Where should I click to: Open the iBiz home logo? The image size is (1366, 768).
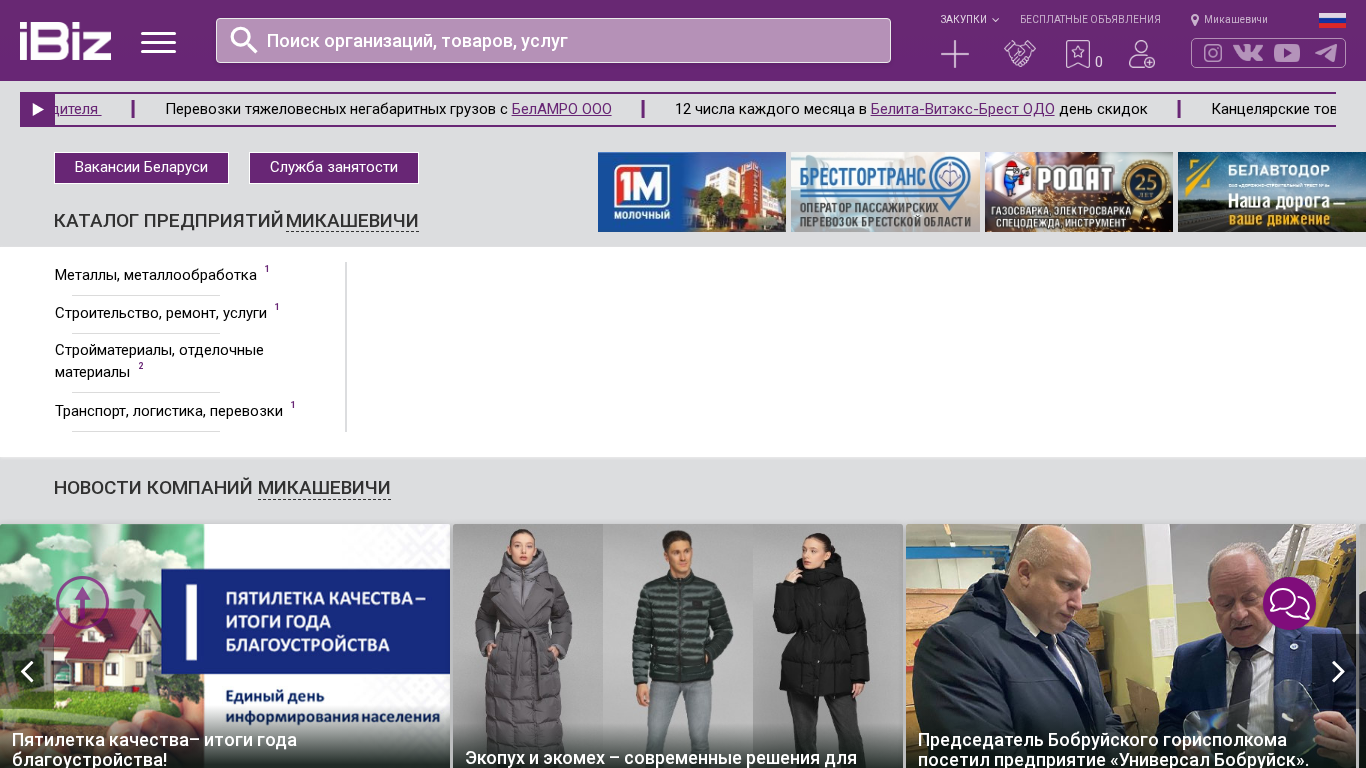(65, 41)
